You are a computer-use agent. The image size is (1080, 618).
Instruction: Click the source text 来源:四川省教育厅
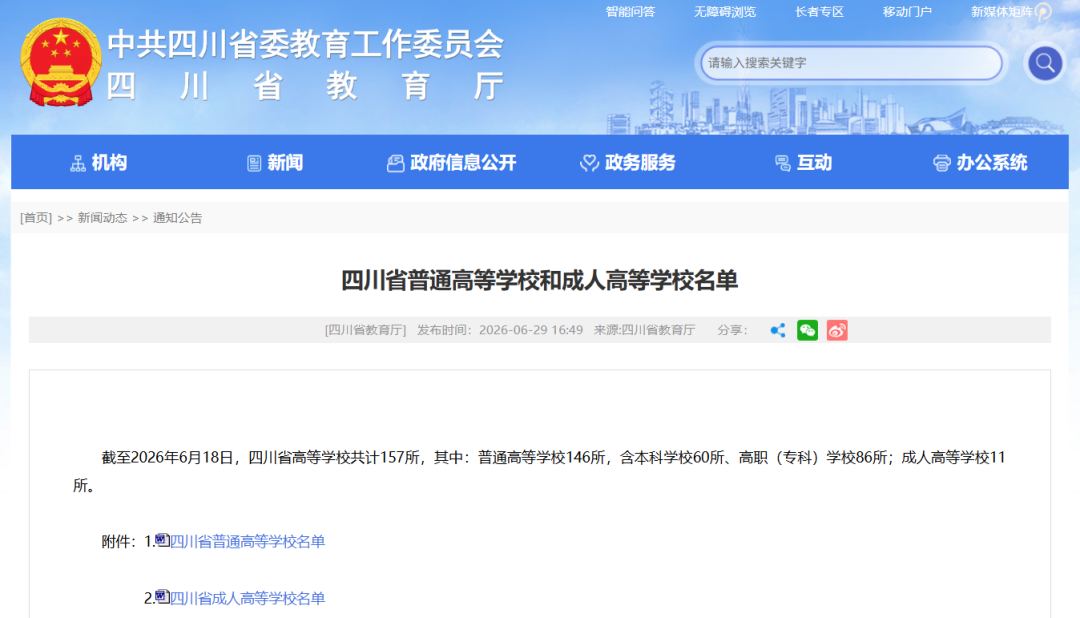pyautogui.click(x=645, y=330)
